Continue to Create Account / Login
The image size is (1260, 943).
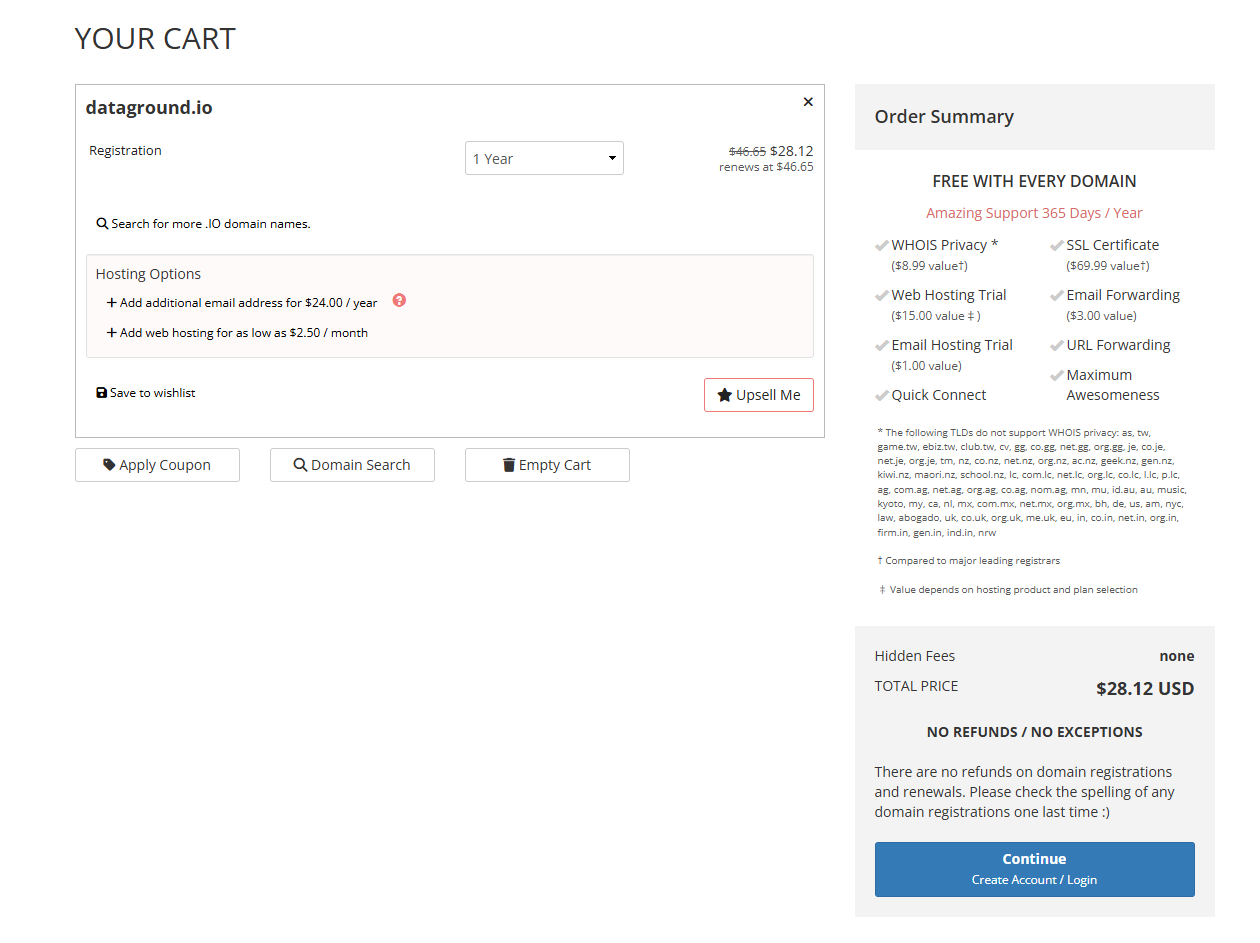click(x=1034, y=869)
